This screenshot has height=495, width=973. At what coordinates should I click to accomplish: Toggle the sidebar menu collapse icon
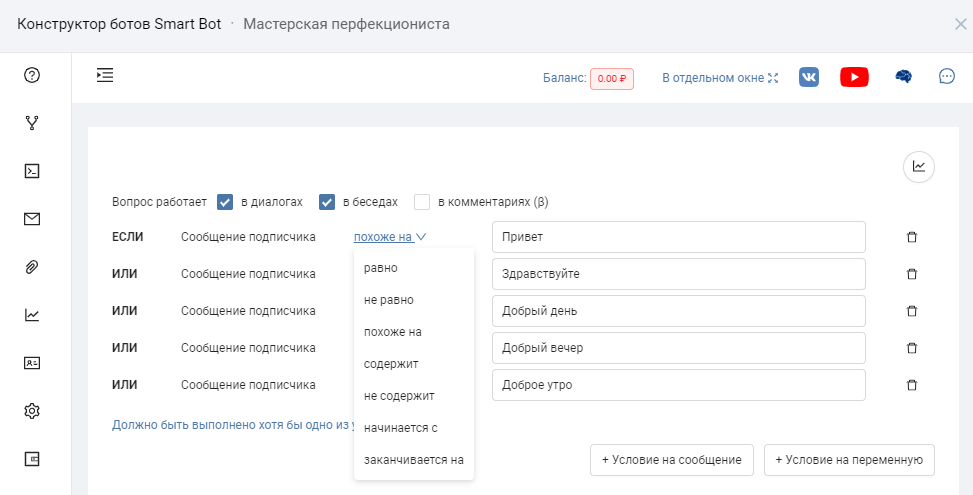click(x=105, y=75)
